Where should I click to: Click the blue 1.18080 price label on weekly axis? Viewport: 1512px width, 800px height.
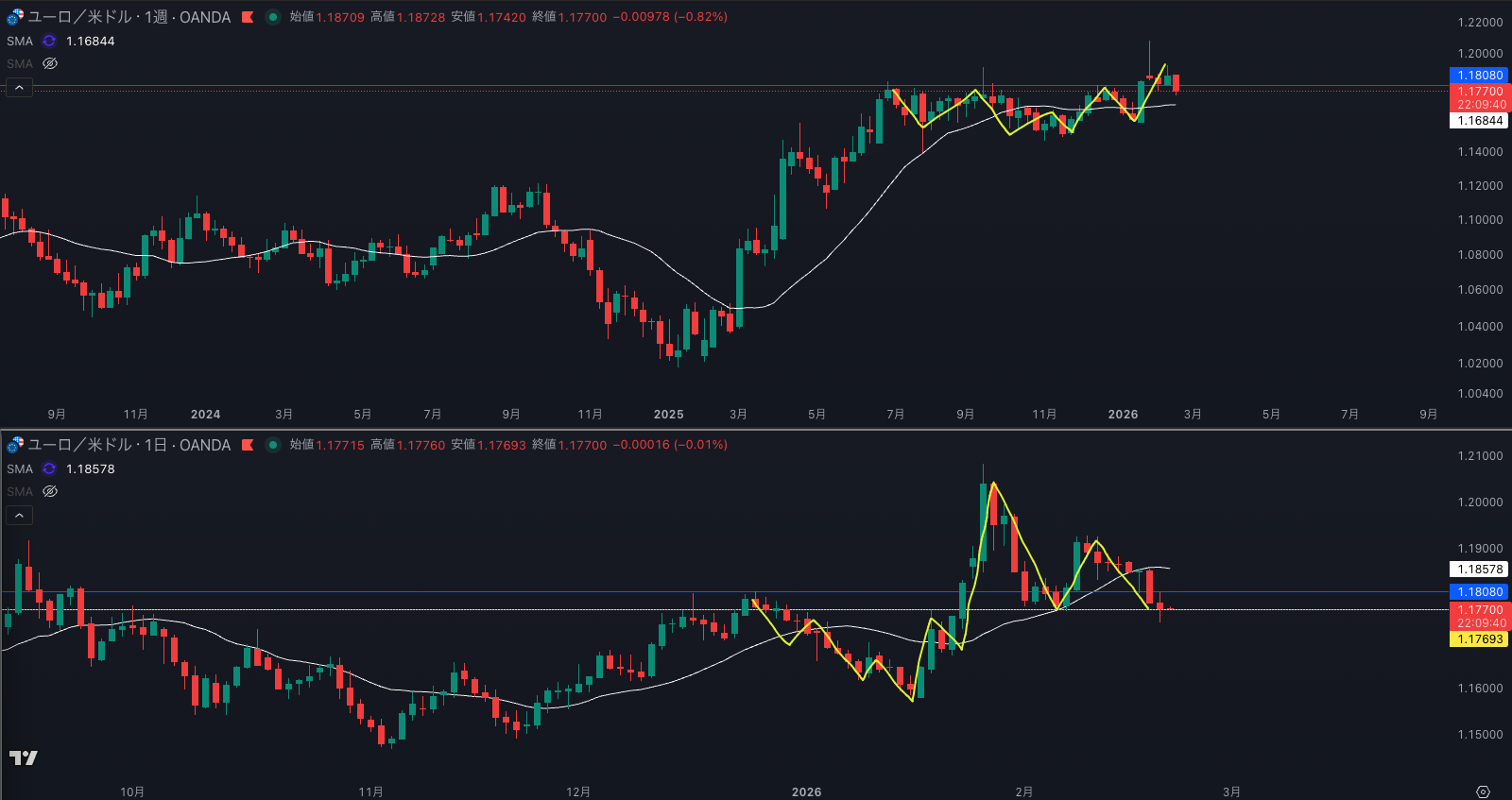pos(1479,76)
